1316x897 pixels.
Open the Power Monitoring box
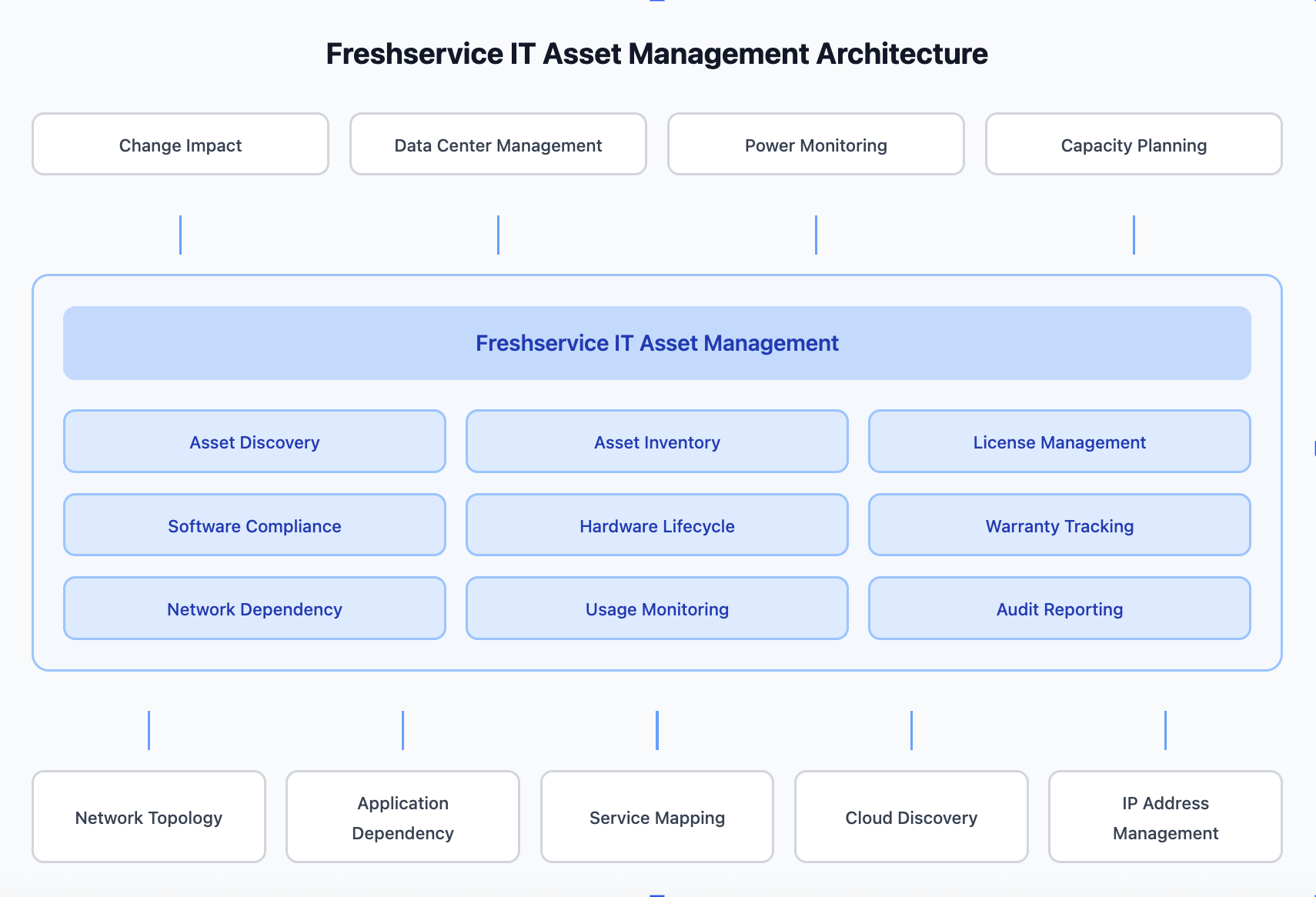point(816,145)
